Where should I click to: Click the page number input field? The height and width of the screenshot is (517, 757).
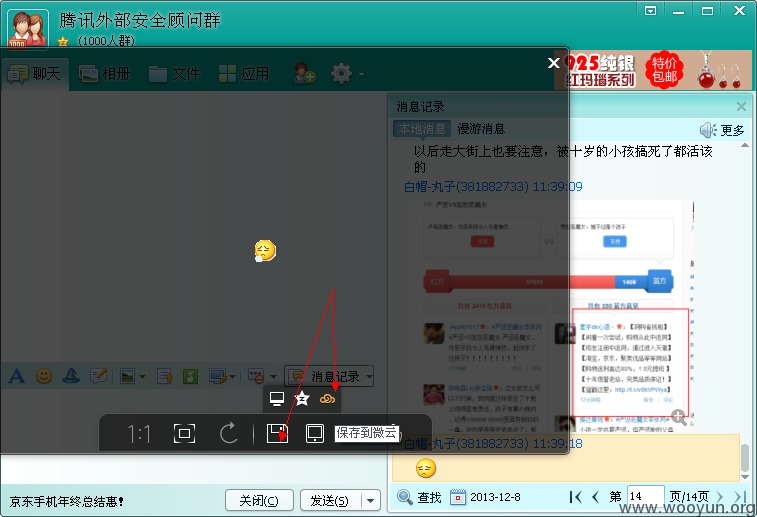[x=645, y=496]
